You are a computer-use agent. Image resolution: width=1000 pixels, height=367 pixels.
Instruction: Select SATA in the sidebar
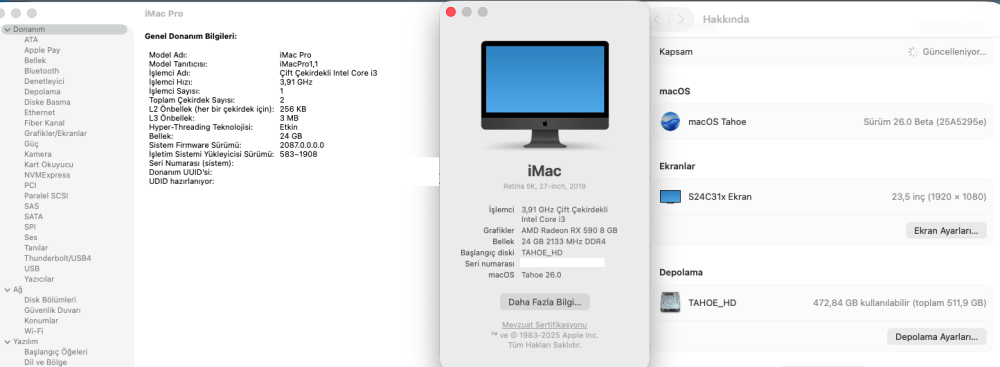[x=34, y=216]
